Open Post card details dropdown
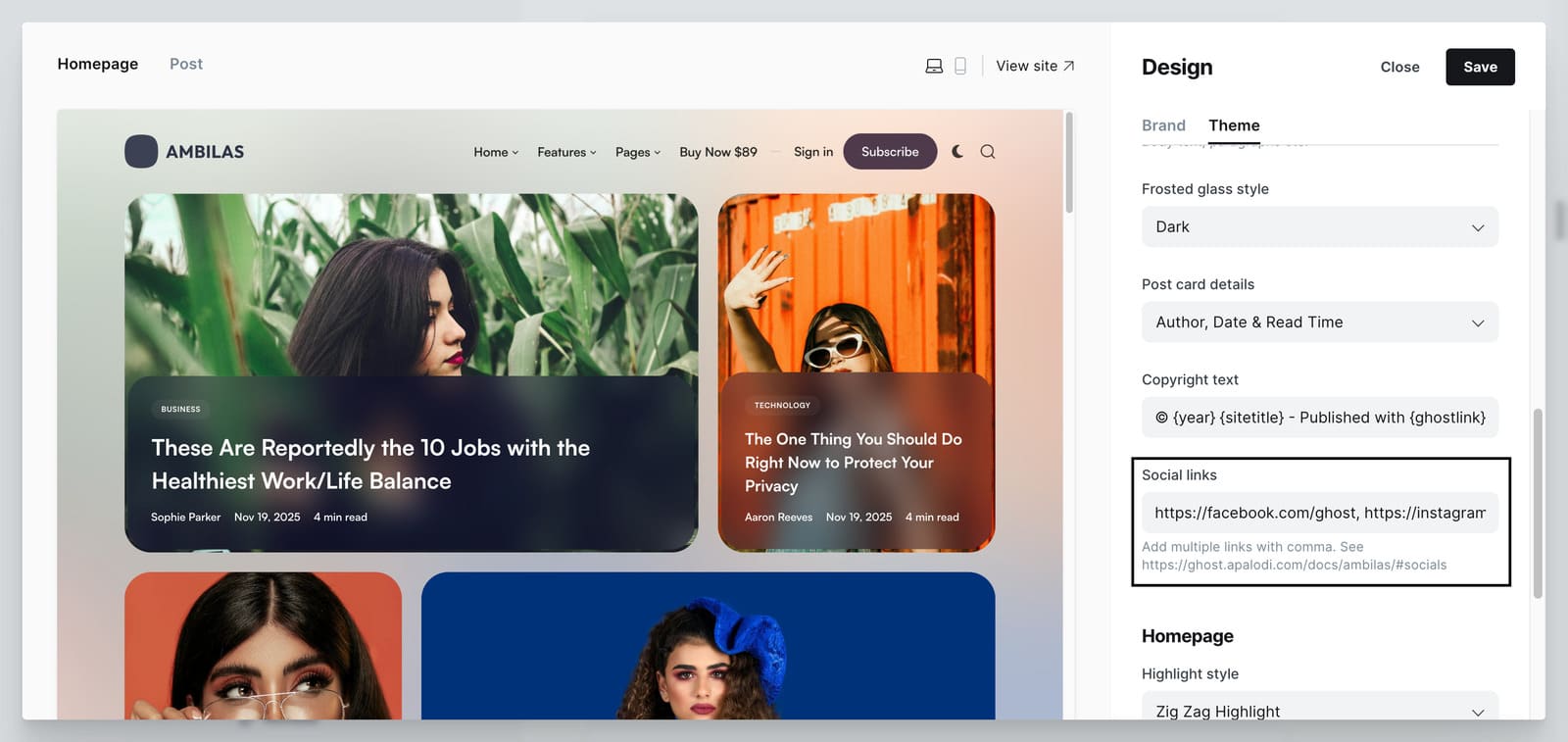The height and width of the screenshot is (742, 1568). click(x=1319, y=322)
